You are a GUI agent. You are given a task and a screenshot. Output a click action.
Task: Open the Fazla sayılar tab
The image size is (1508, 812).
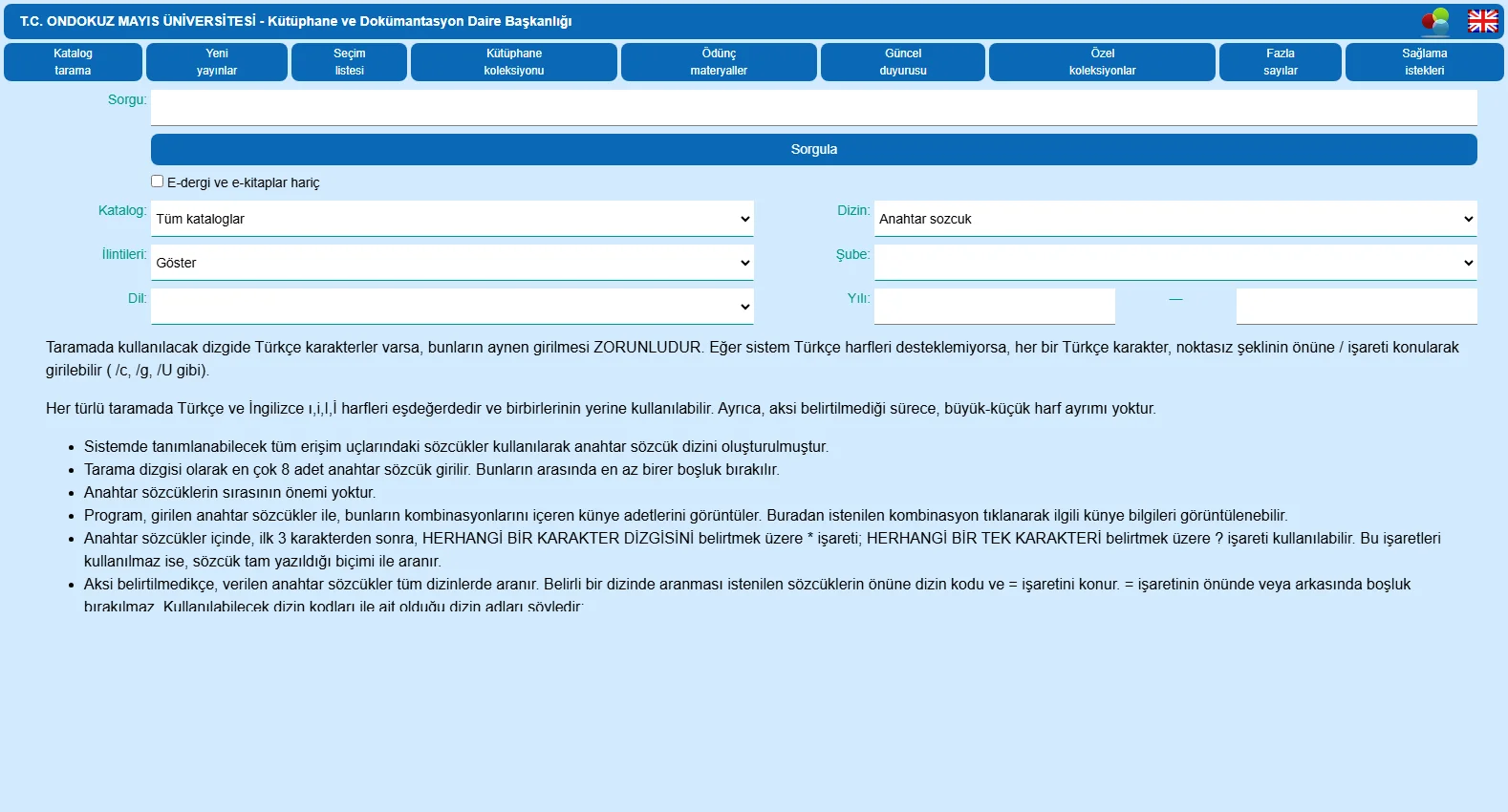click(1281, 62)
